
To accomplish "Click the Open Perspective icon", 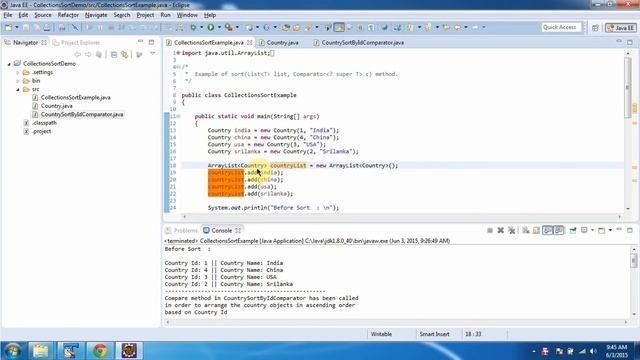I will pos(595,28).
